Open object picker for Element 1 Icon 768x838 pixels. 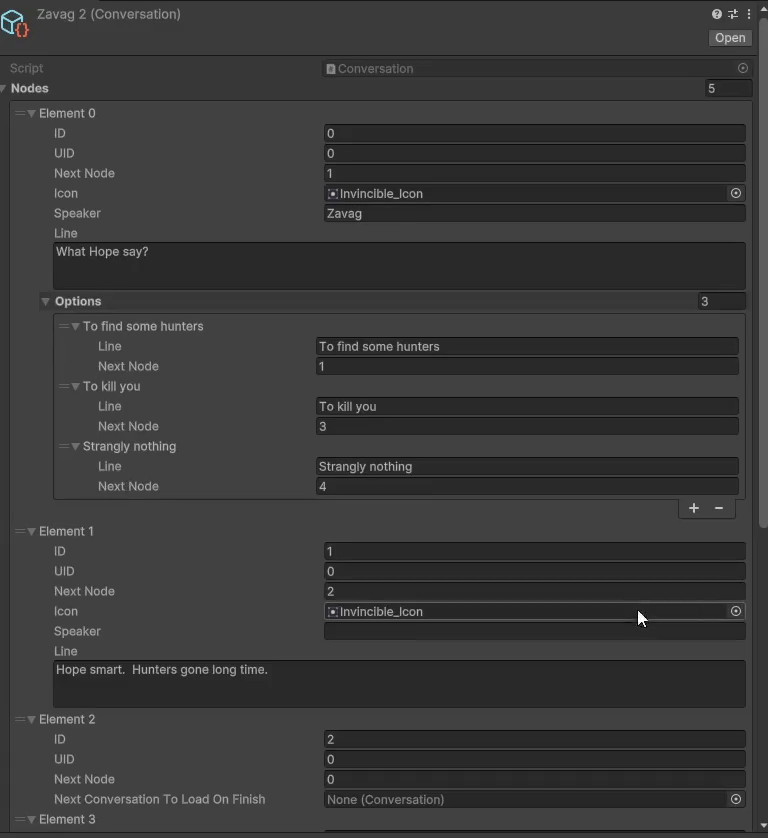coord(736,611)
